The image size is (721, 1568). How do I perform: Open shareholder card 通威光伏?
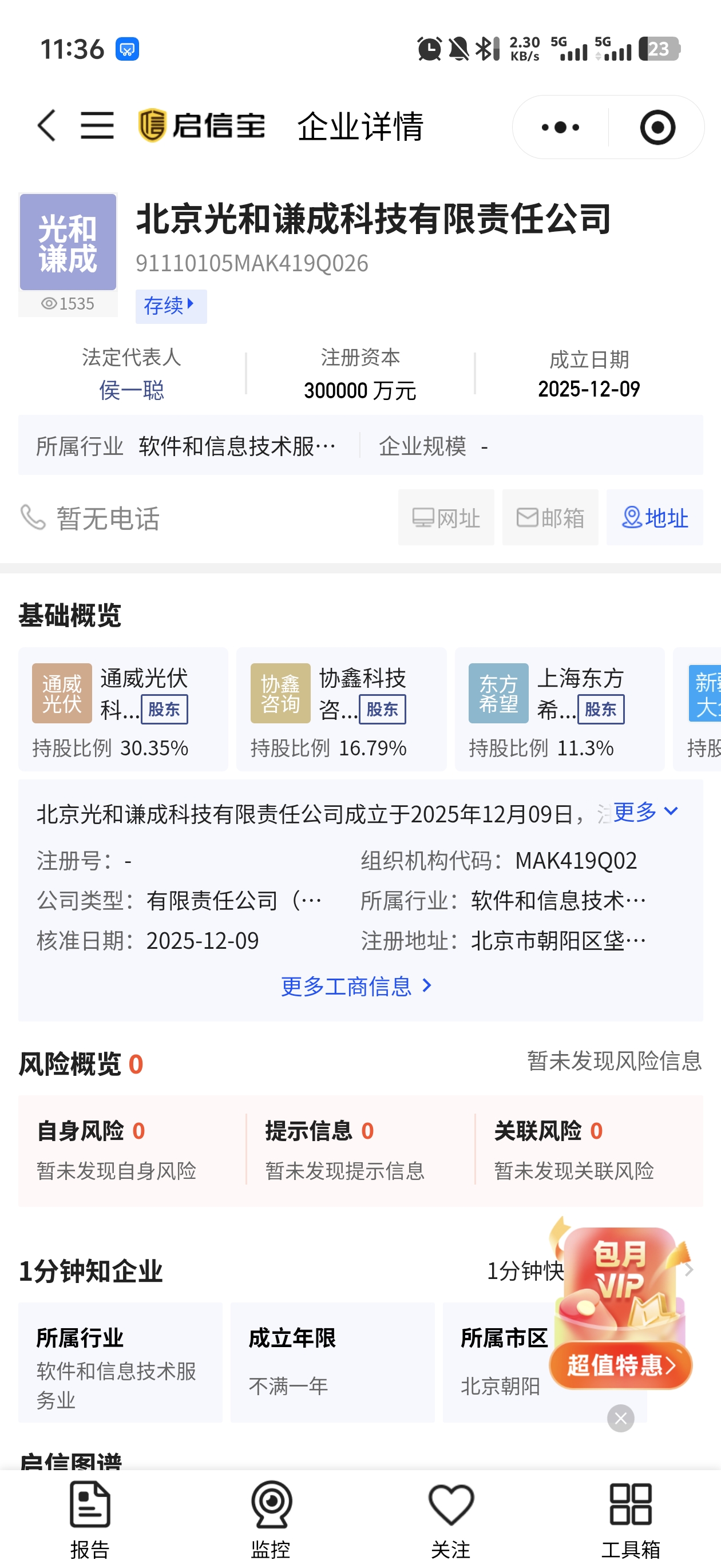point(123,709)
